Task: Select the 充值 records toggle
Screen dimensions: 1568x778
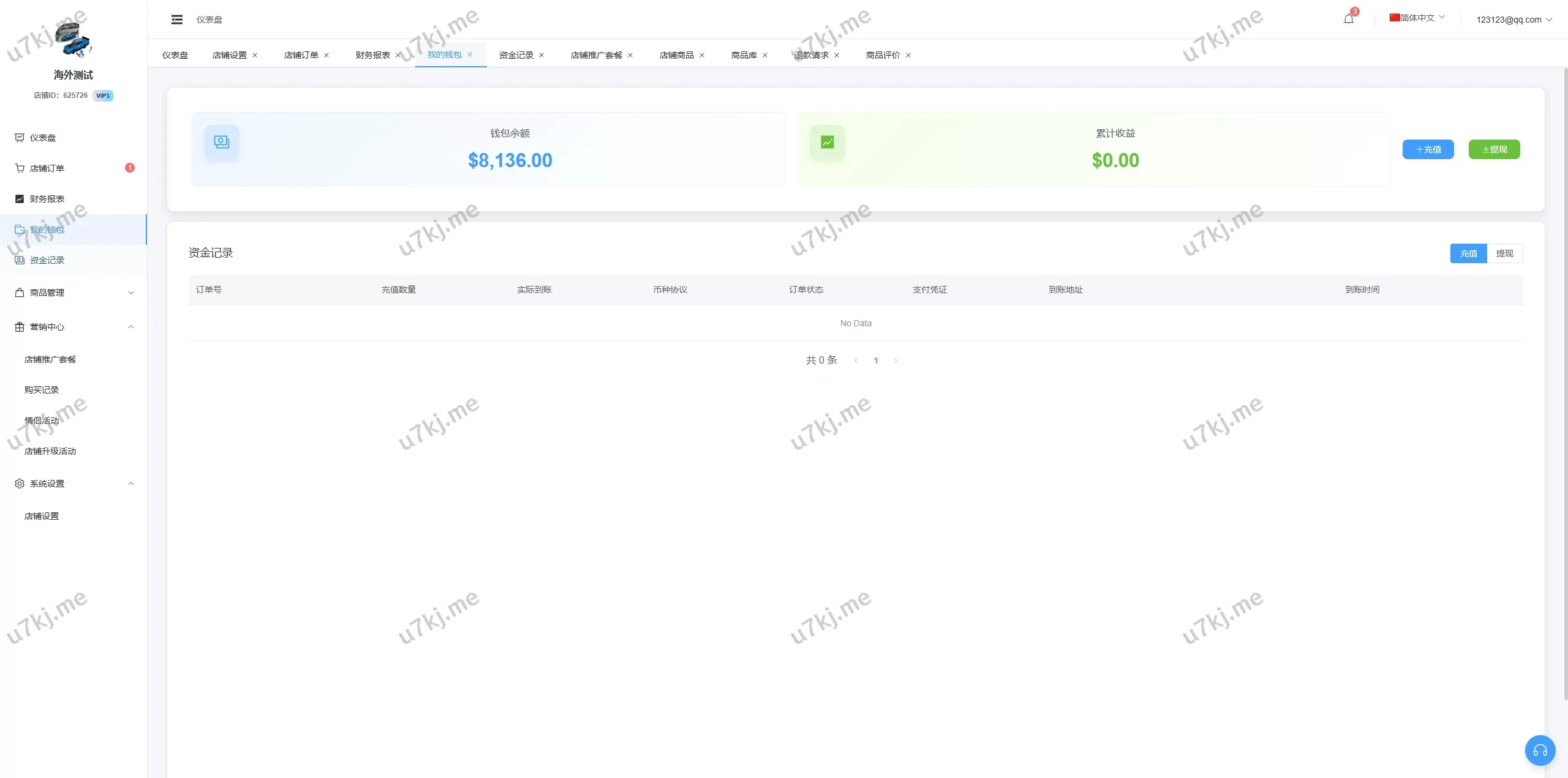Action: click(x=1468, y=253)
